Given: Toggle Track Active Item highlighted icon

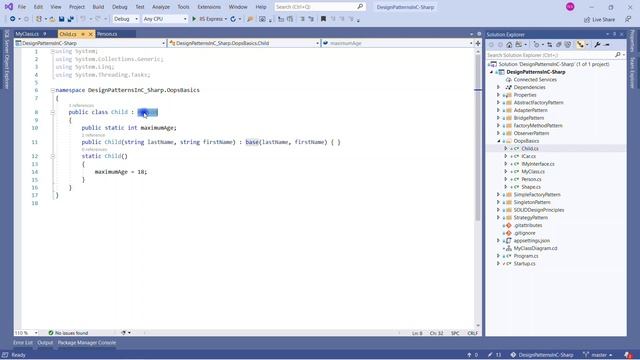Looking at the screenshot, I should click(x=580, y=45).
